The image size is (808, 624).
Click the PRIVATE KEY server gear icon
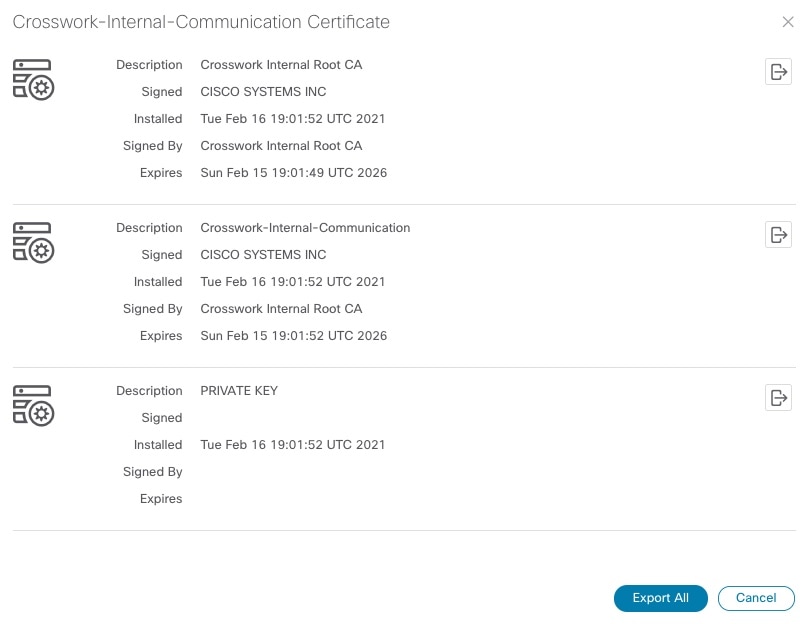click(33, 406)
